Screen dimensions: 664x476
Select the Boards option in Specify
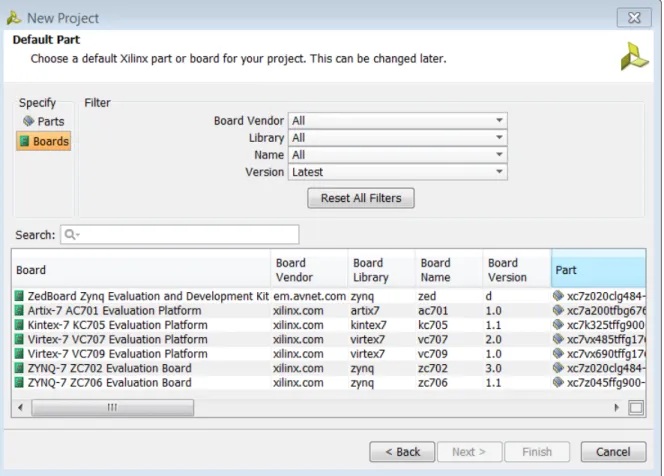pyautogui.click(x=44, y=141)
